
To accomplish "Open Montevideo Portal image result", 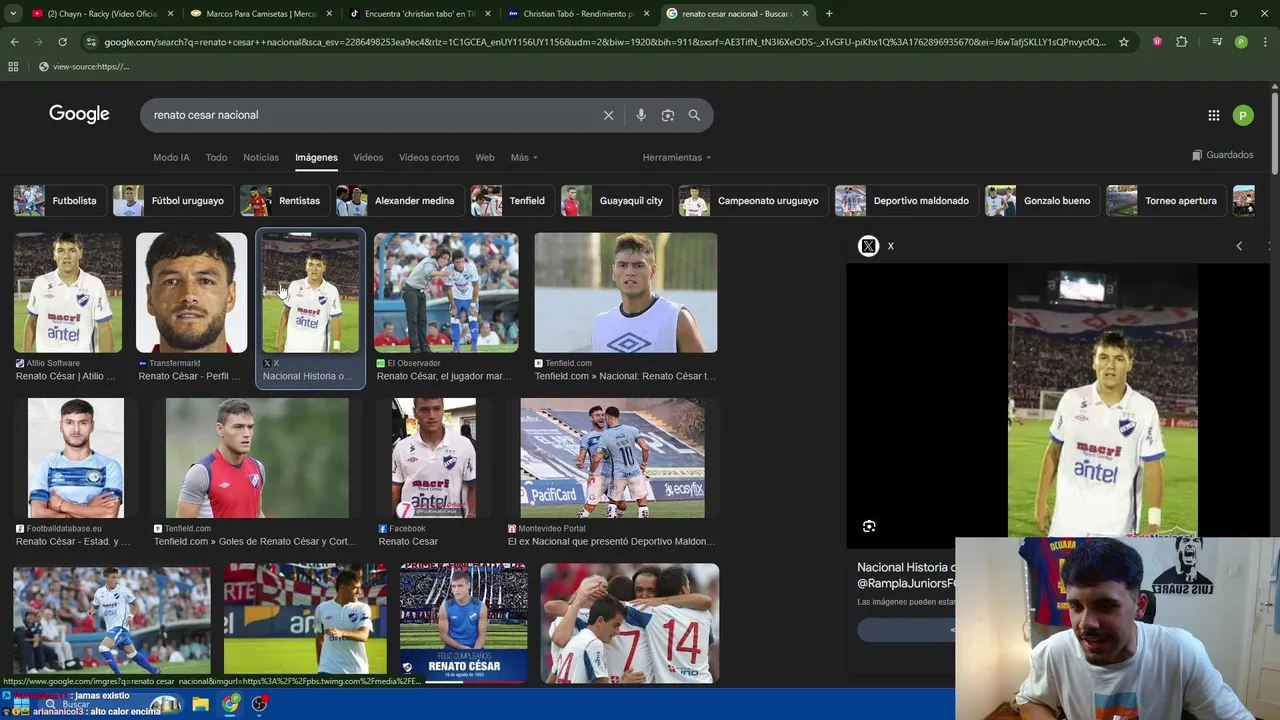I will pyautogui.click(x=612, y=458).
